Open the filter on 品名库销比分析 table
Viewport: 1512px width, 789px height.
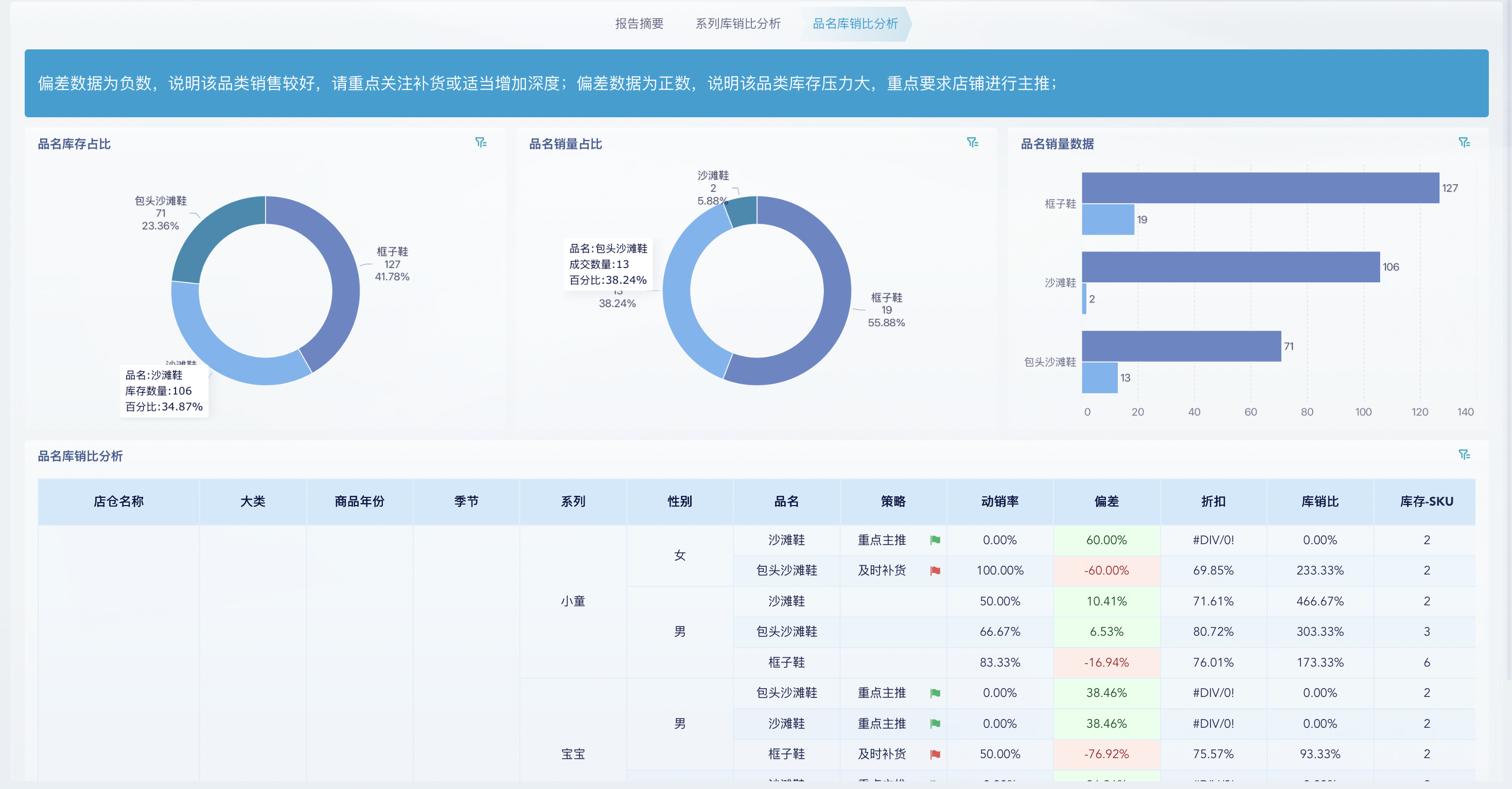click(x=1465, y=454)
